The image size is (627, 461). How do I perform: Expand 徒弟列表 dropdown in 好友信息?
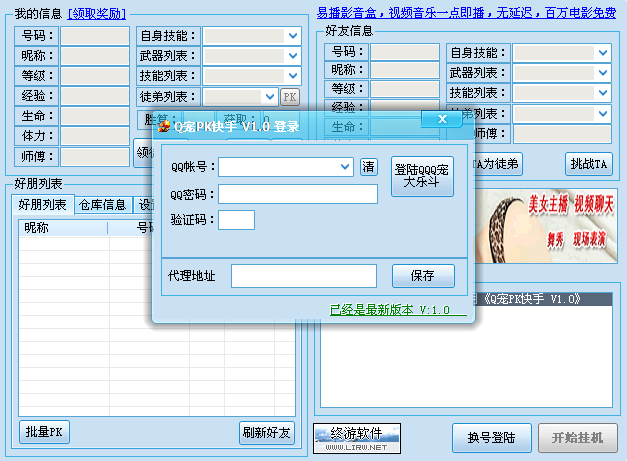[x=603, y=114]
